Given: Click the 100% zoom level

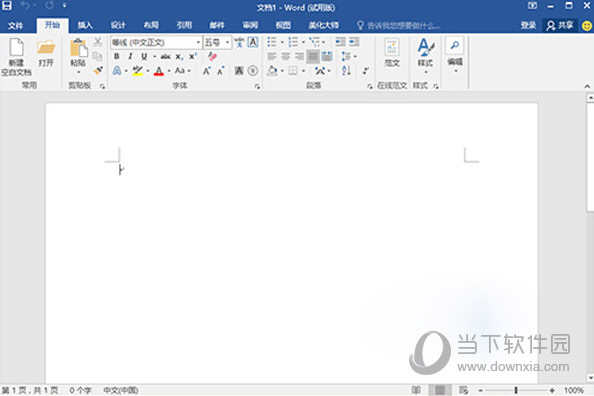Looking at the screenshot, I should point(574,390).
